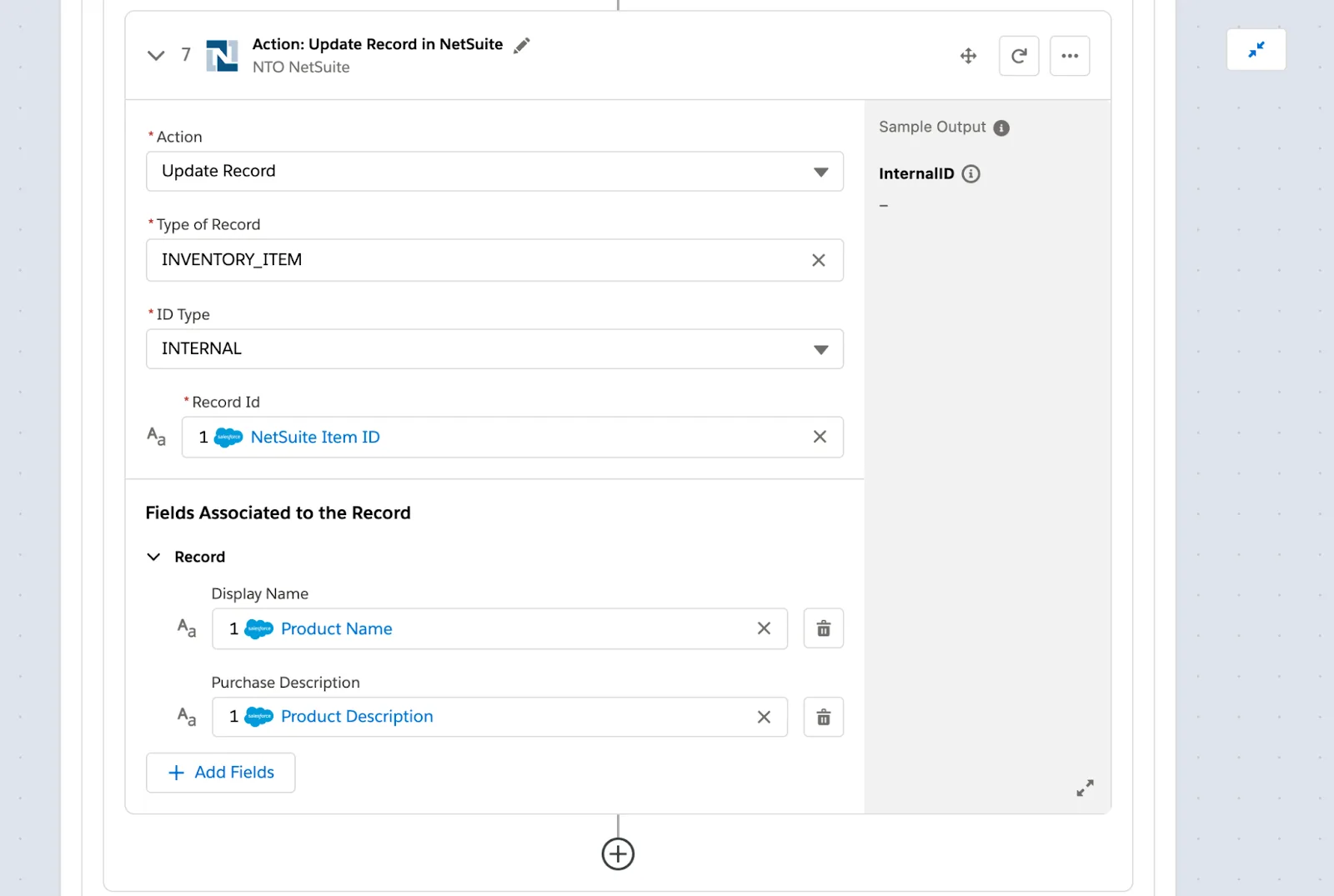The width and height of the screenshot is (1334, 896).
Task: Click the refresh icon on the NetSuite action
Action: tap(1019, 56)
